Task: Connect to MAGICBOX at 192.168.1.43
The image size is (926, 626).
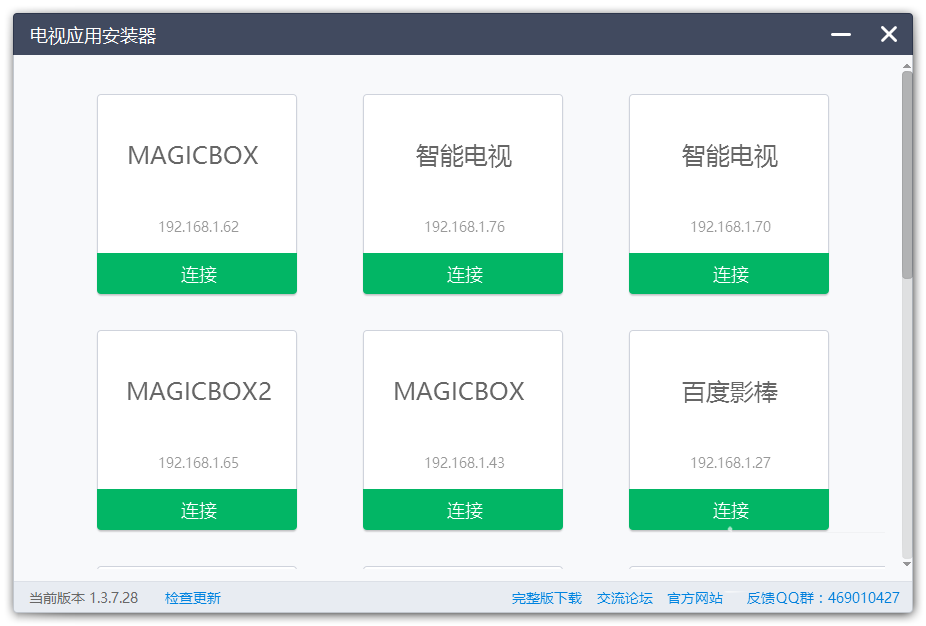Action: tap(462, 509)
